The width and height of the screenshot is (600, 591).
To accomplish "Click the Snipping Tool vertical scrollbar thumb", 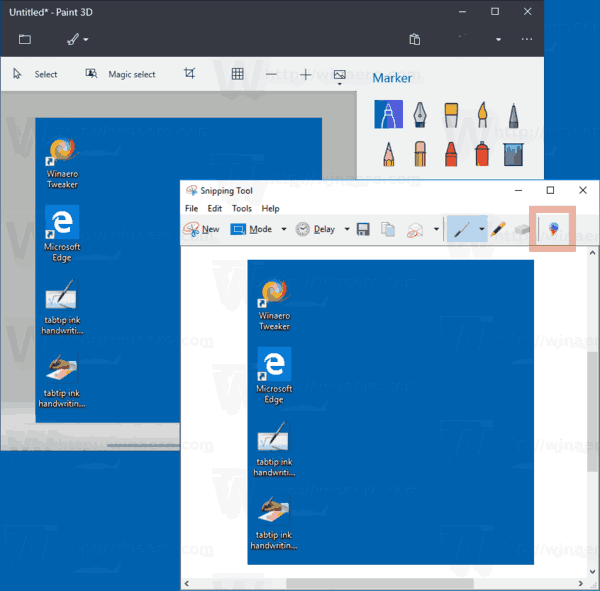I will tap(592, 411).
